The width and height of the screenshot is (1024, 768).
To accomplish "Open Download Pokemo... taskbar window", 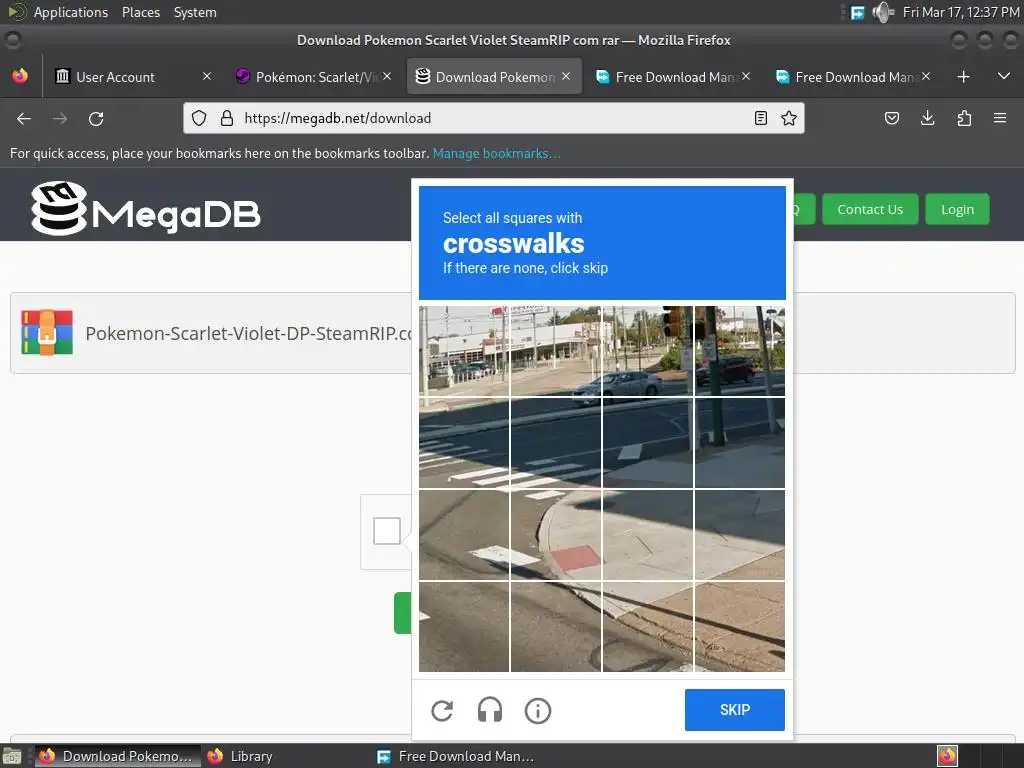I will click(x=118, y=756).
